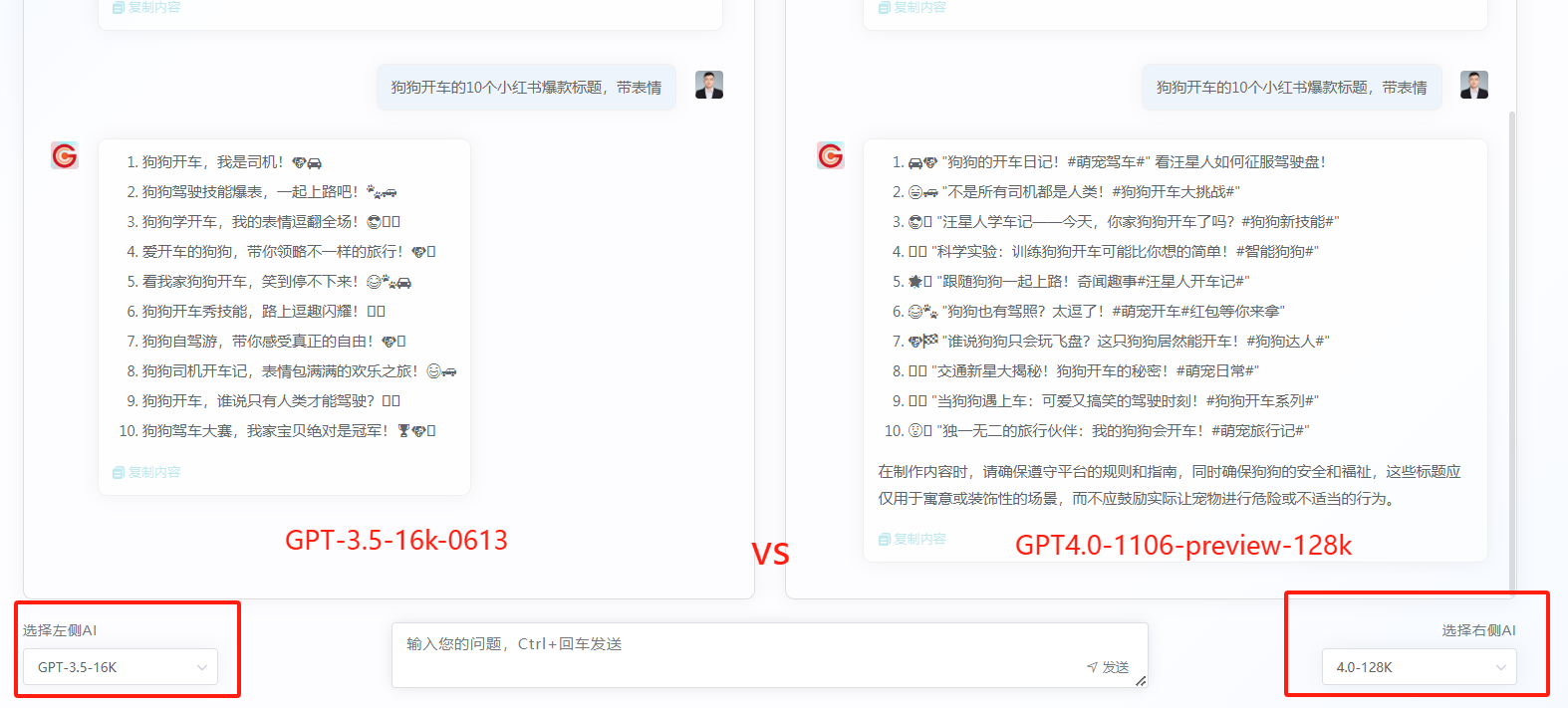Click the right chat panel scrollbar
Screen dimensions: 1568x708
coord(1512,354)
